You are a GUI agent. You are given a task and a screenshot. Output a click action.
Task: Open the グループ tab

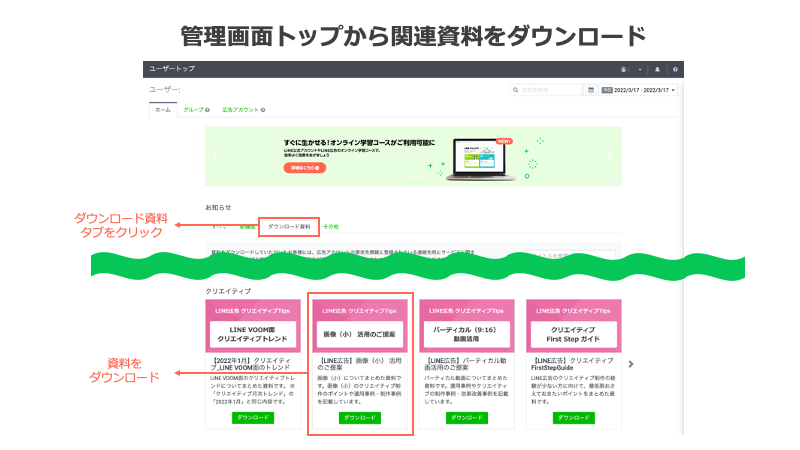point(192,109)
